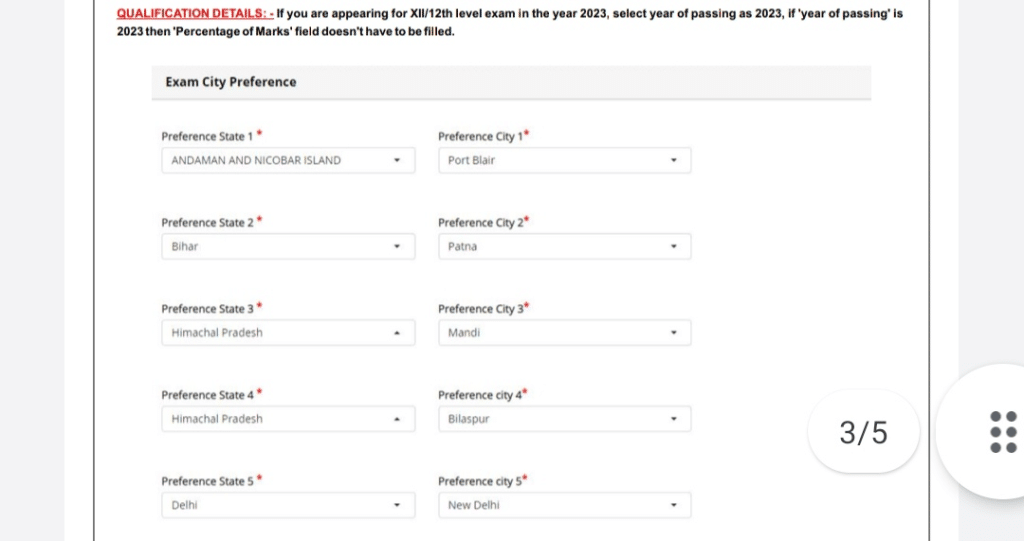Viewport: 1024px width, 541px height.
Task: Click the Exam City Preference header
Action: [x=231, y=82]
